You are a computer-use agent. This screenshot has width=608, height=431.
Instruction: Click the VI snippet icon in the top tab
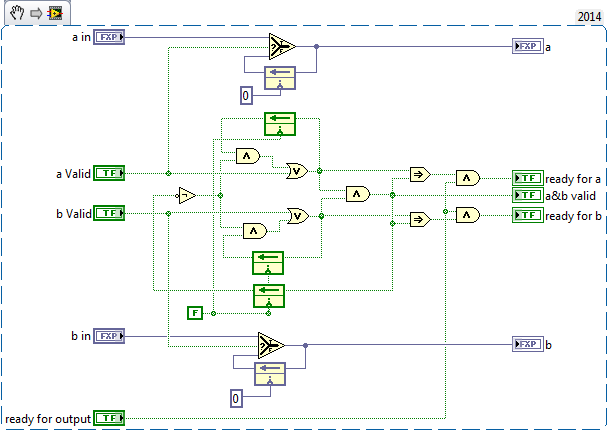[x=55, y=14]
